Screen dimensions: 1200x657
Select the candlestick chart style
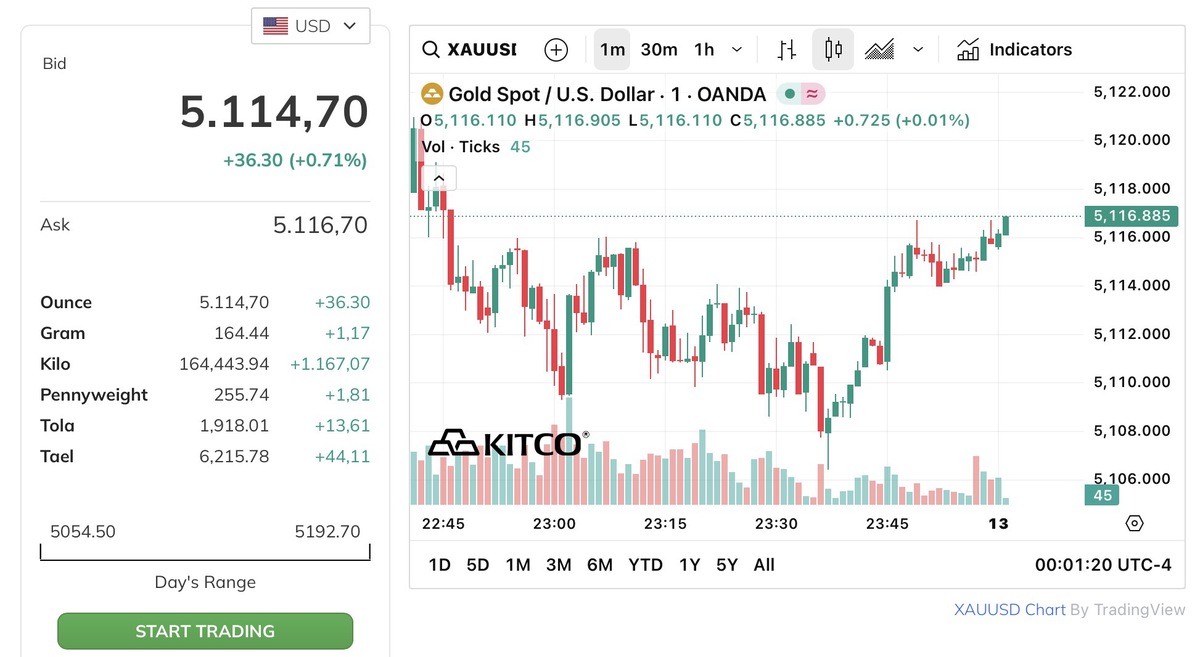click(x=833, y=50)
